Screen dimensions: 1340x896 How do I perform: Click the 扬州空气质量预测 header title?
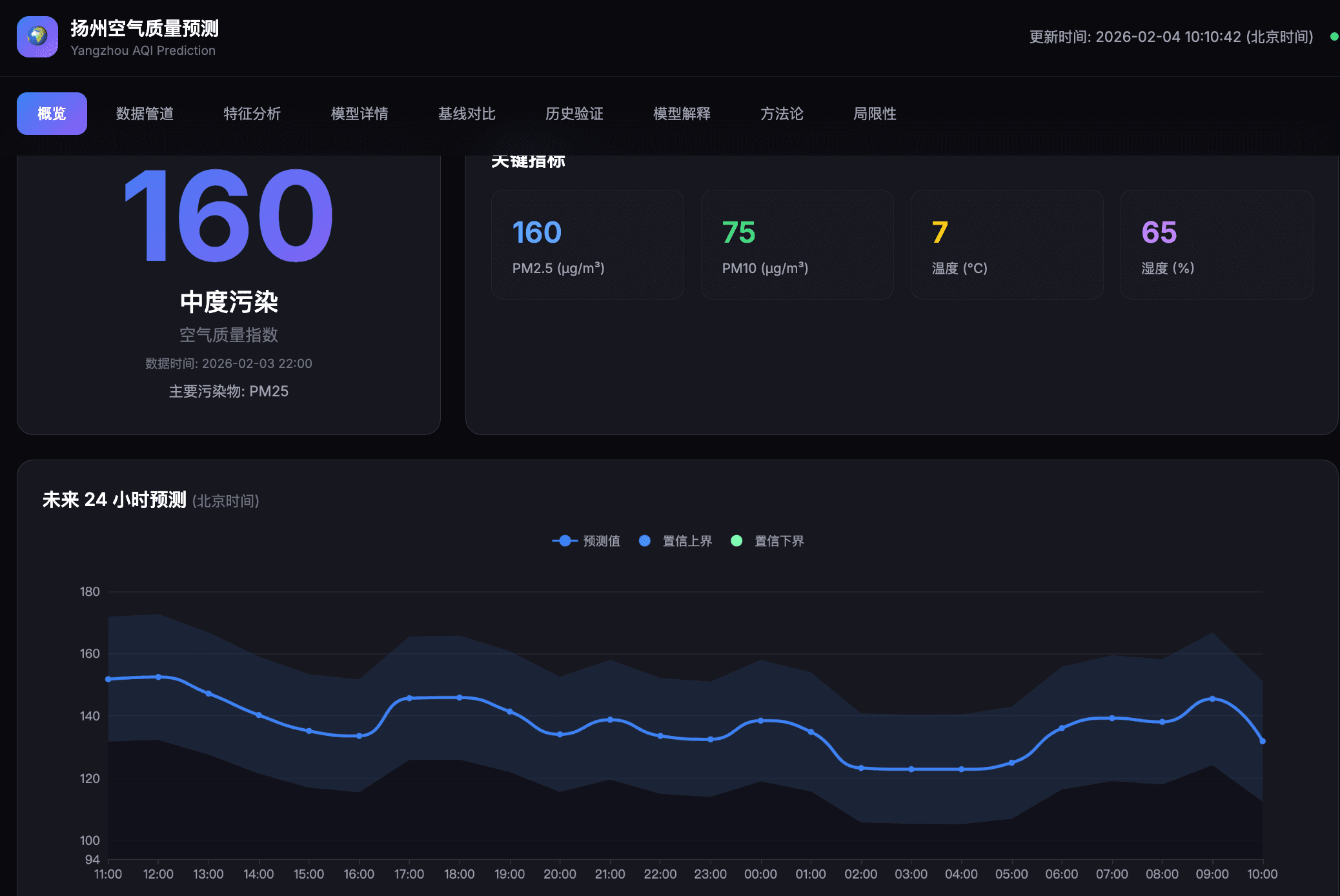(x=145, y=28)
